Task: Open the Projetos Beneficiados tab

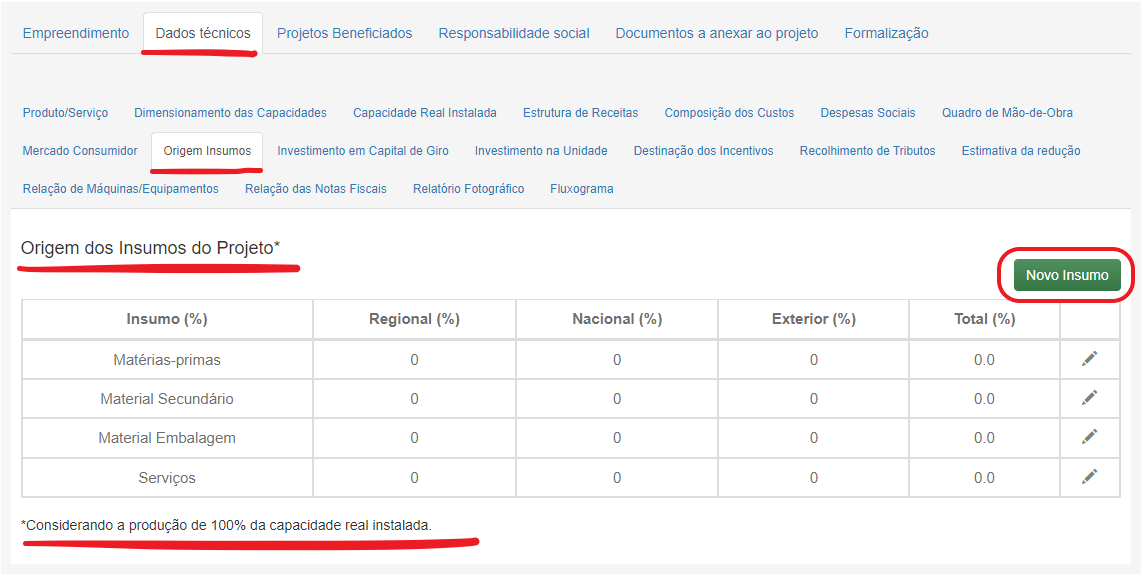Action: (344, 34)
